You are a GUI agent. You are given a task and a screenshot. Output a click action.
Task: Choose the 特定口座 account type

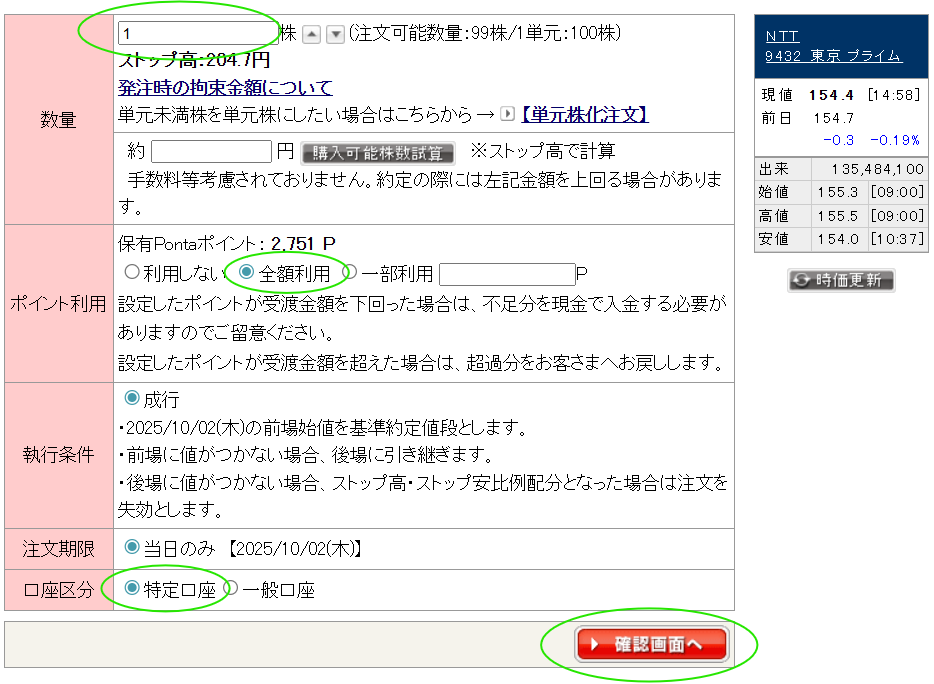click(x=131, y=589)
